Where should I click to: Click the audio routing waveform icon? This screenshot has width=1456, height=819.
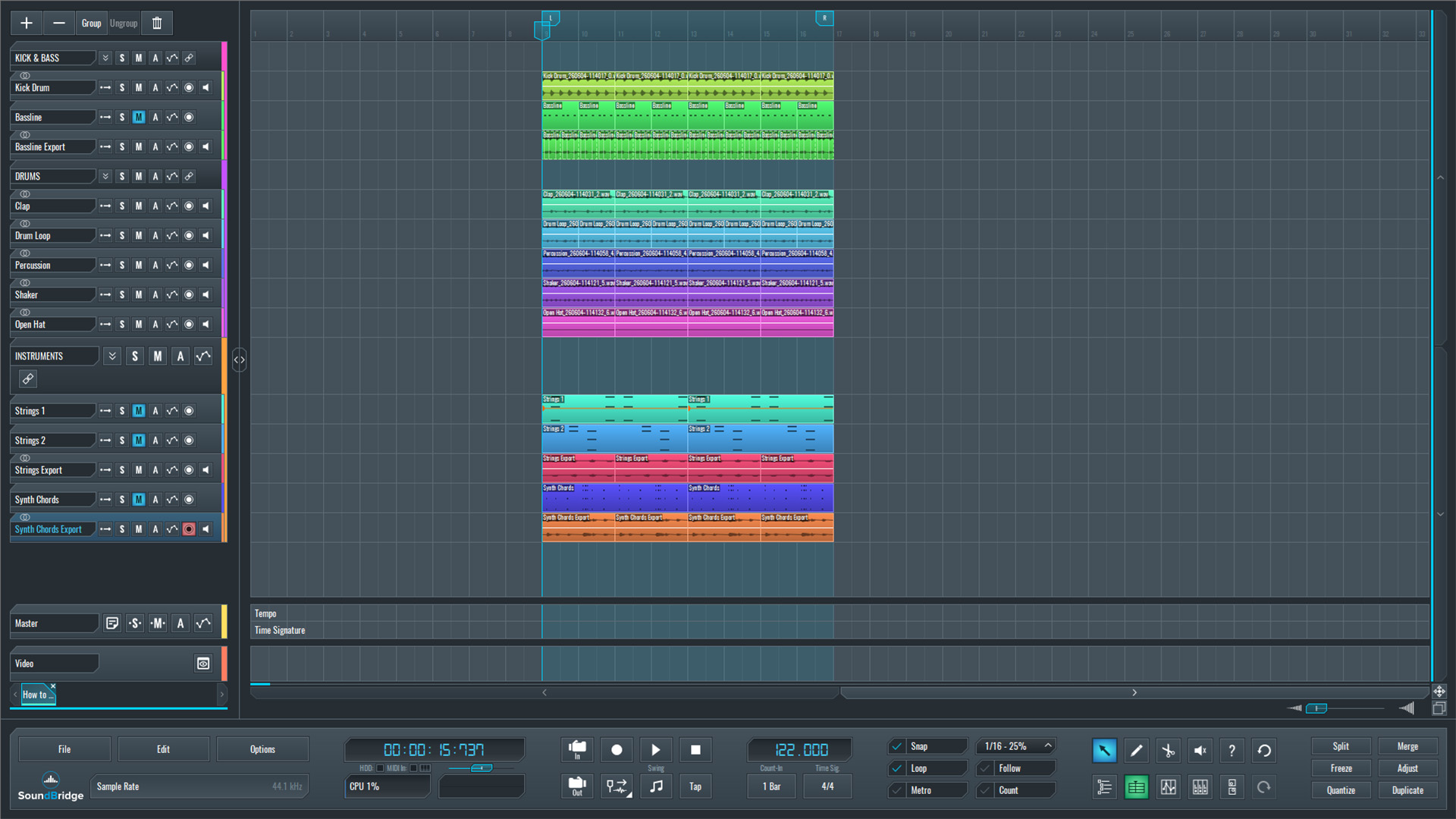point(617,786)
